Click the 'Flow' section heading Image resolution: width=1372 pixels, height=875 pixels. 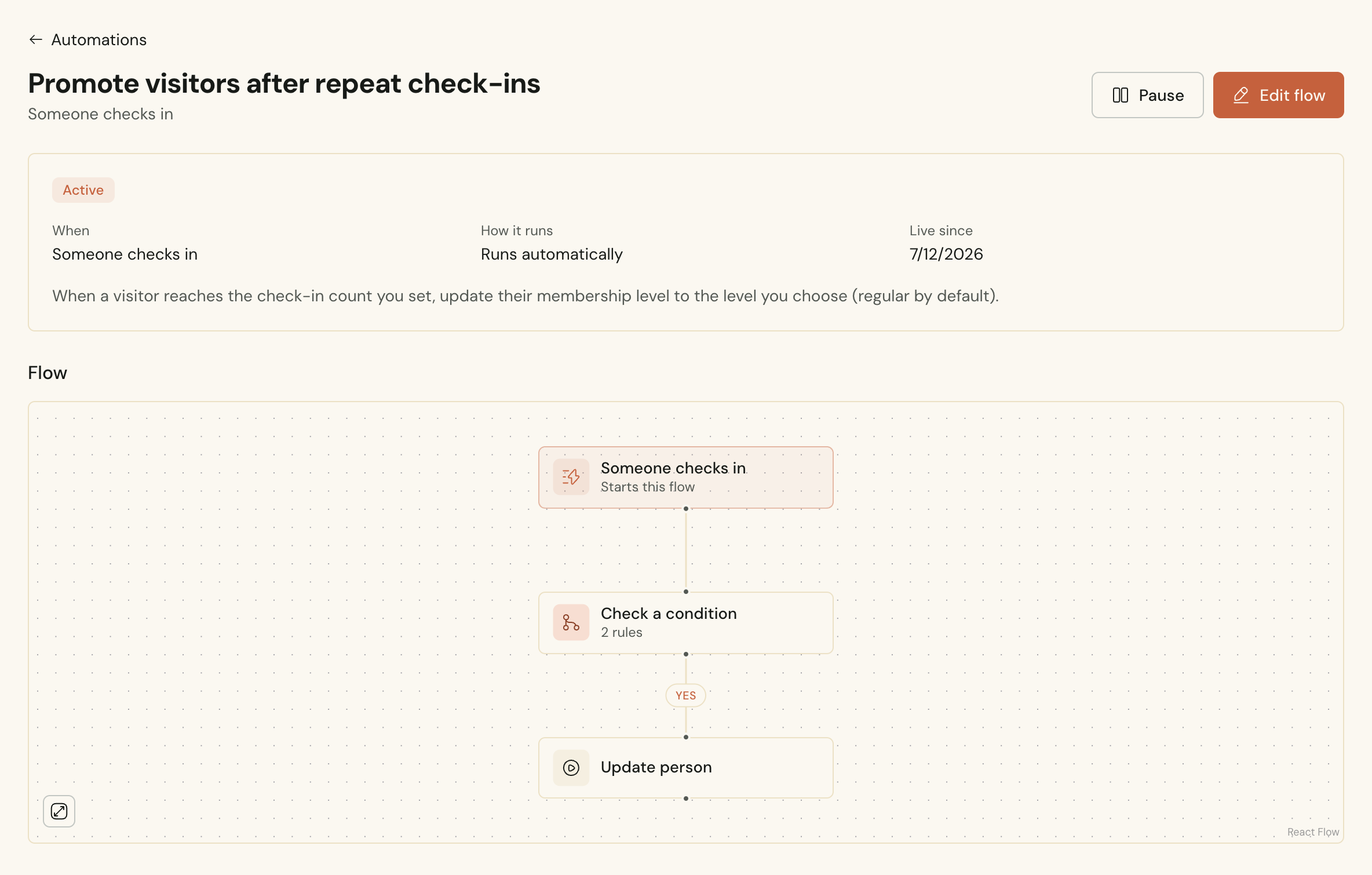[x=48, y=373]
